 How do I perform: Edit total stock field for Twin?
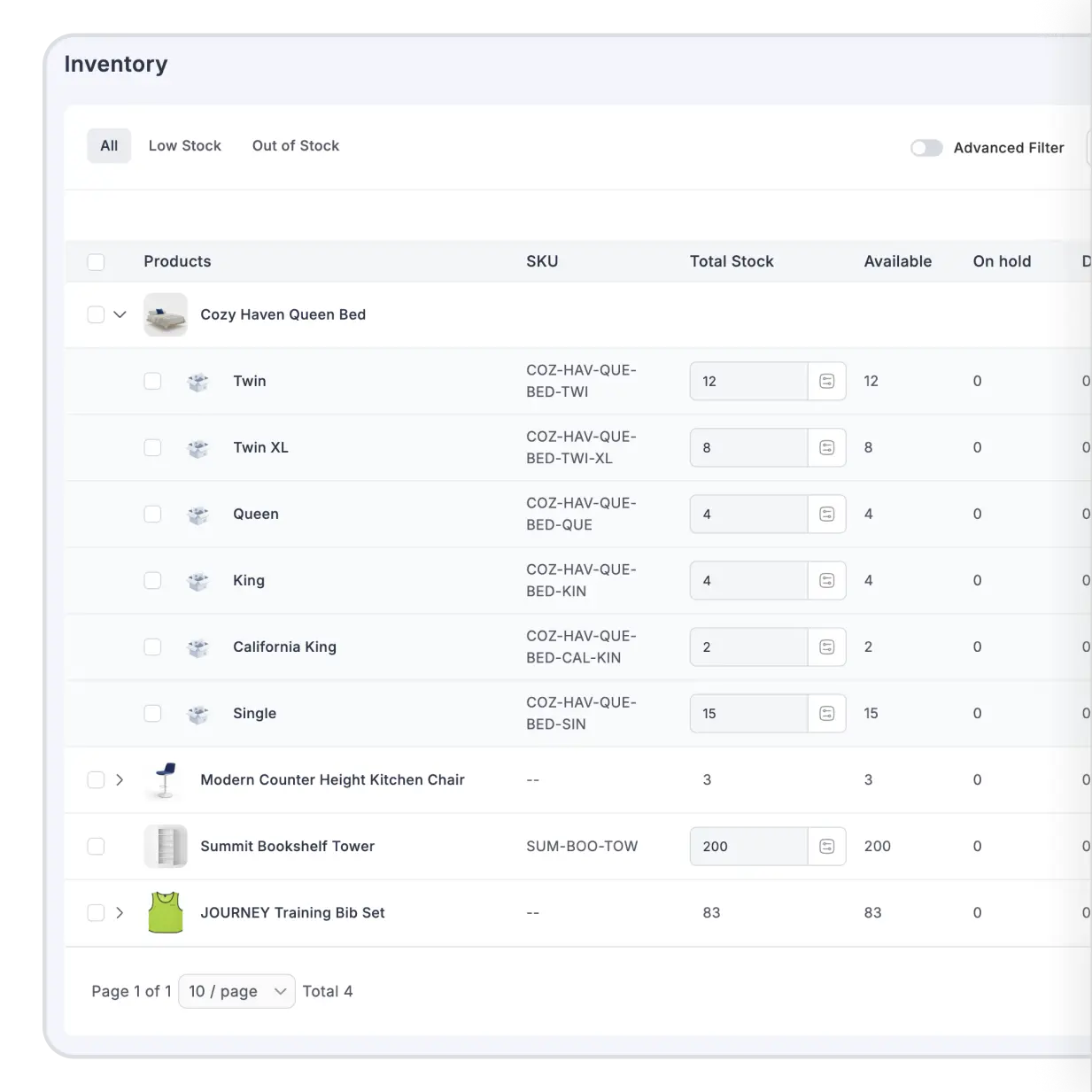coord(749,381)
